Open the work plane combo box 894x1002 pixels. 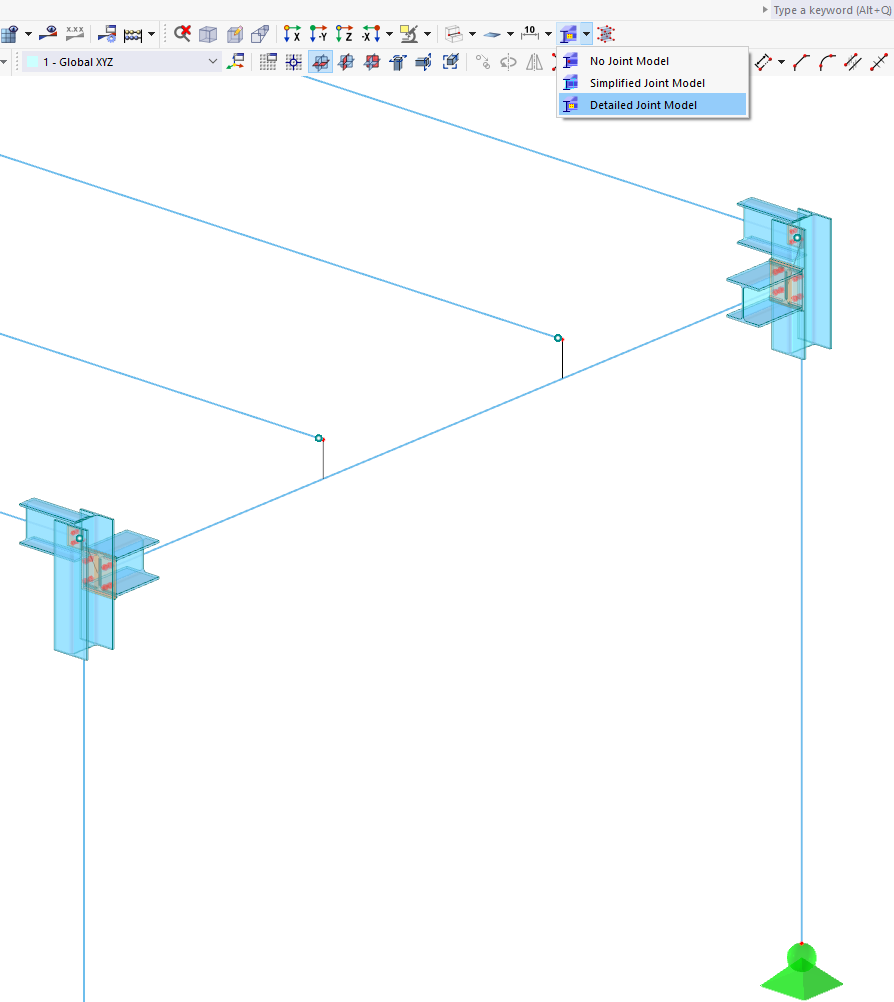pos(120,61)
